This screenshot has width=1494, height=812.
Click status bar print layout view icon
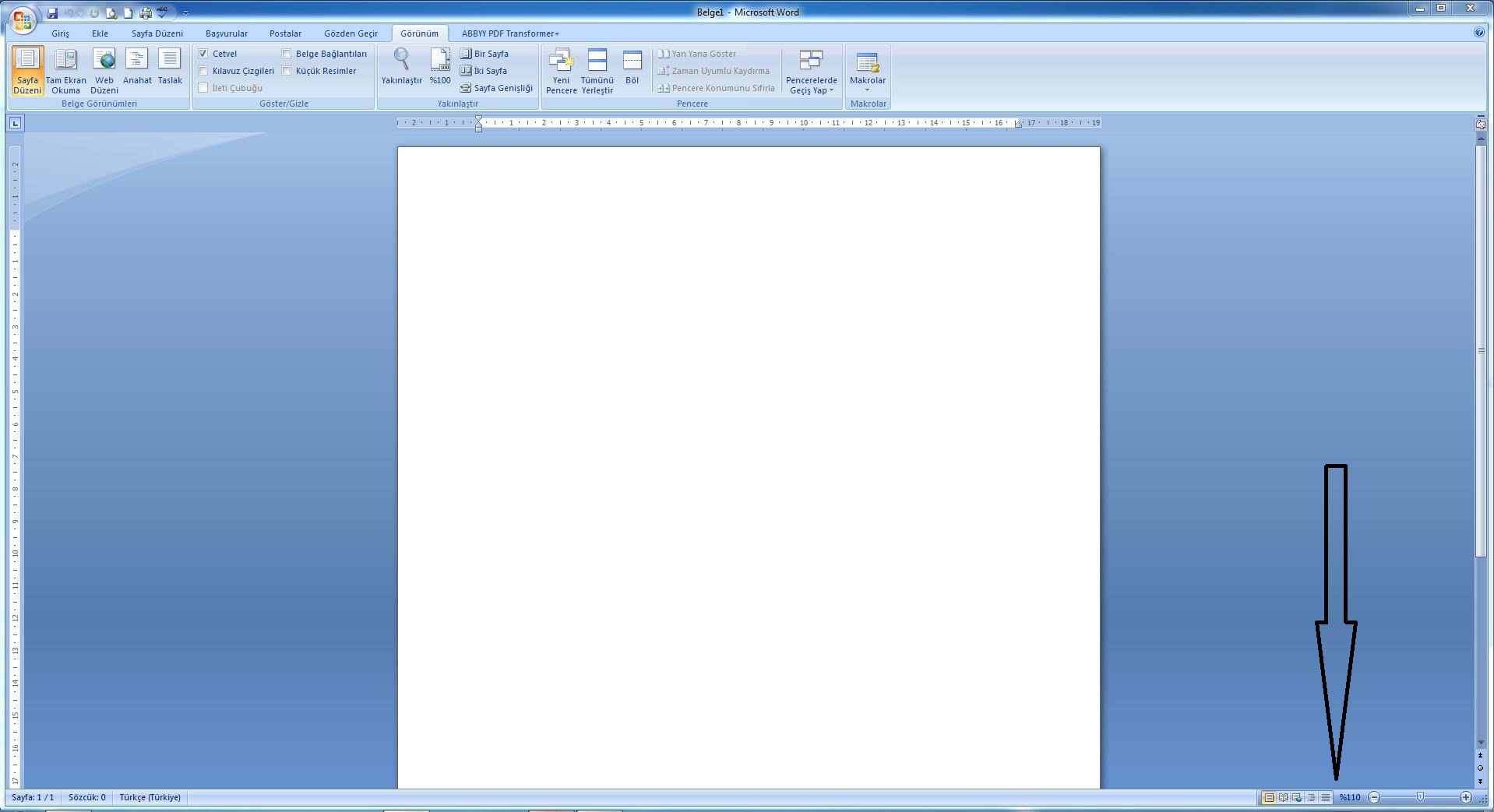(x=1269, y=797)
